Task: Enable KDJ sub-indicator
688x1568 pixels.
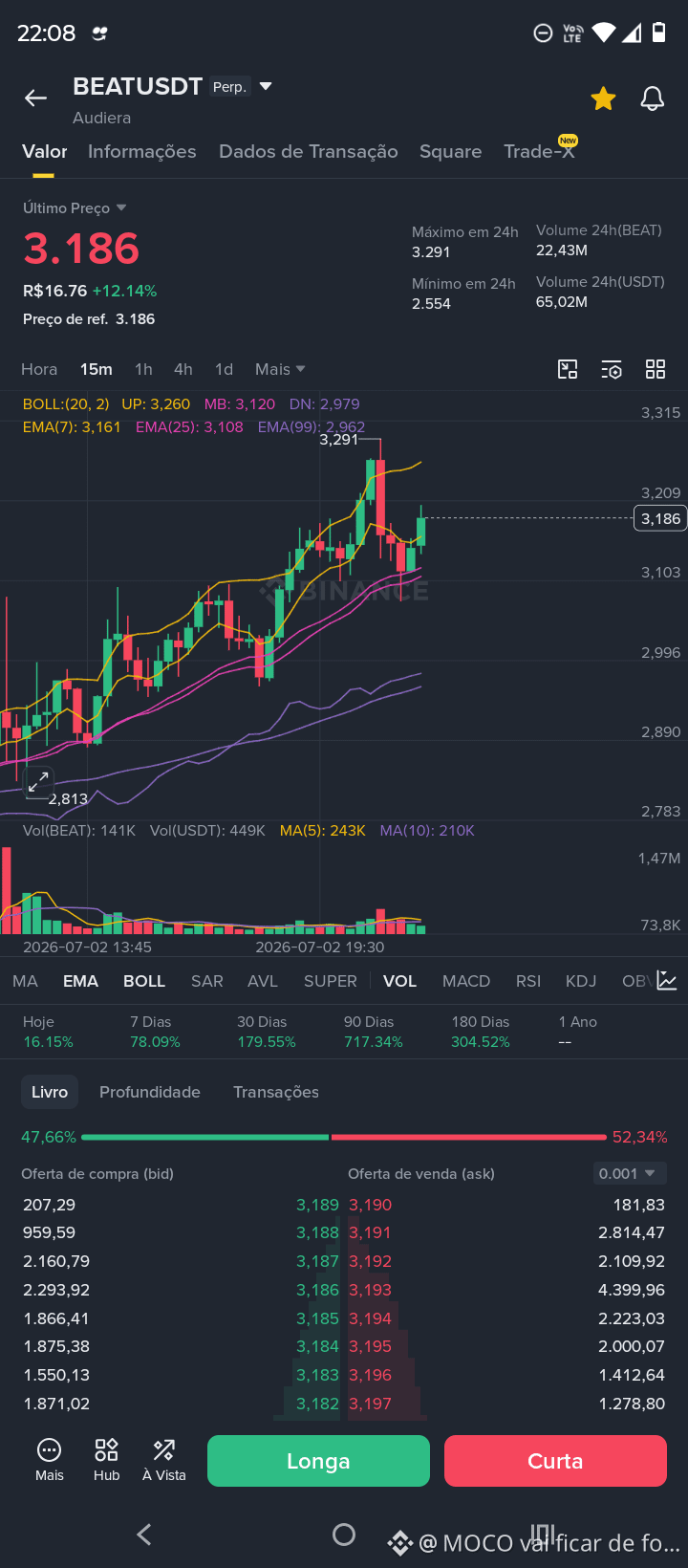Action: 581,981
